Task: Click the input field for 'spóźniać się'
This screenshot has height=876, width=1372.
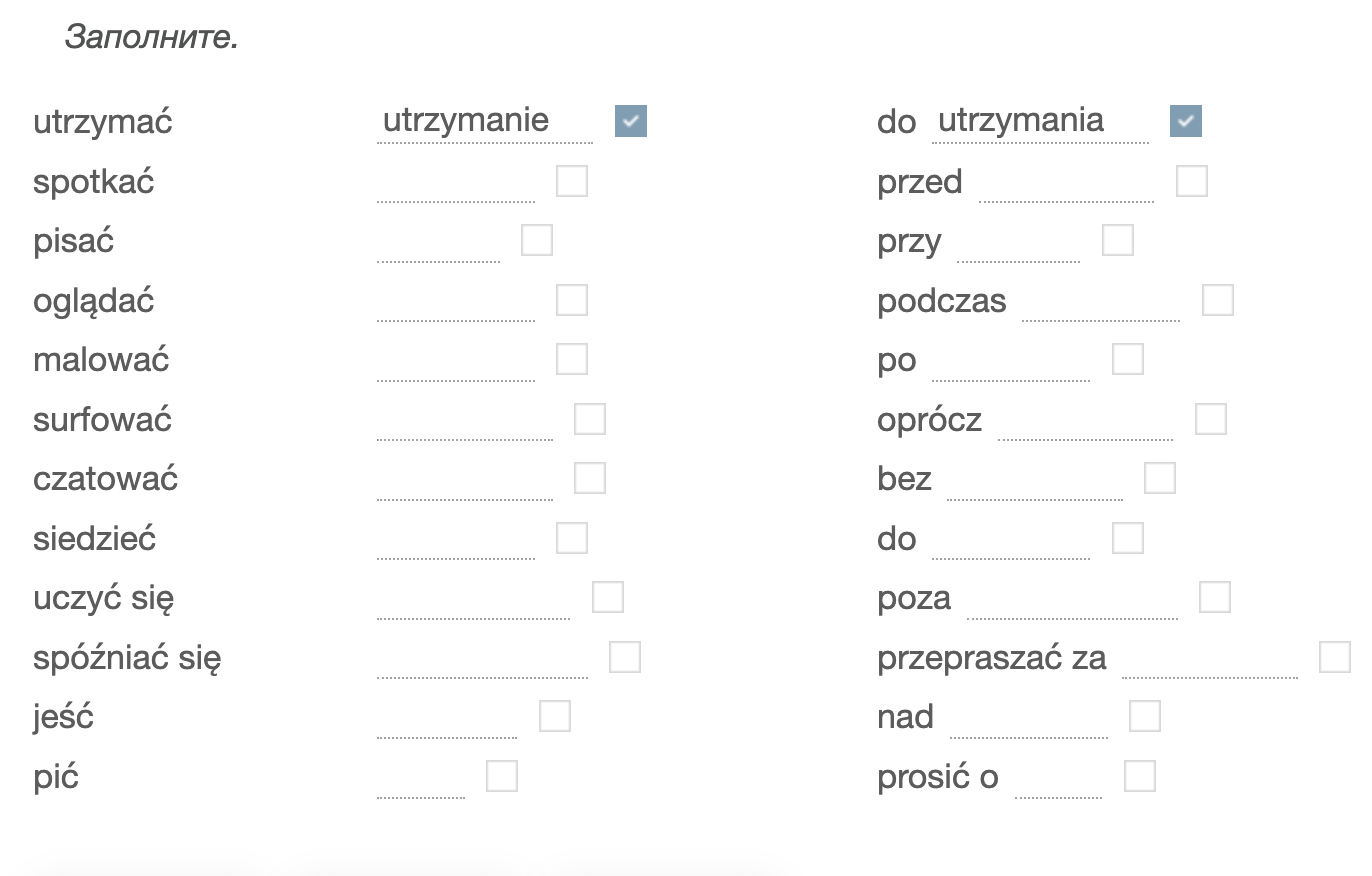Action: click(483, 659)
